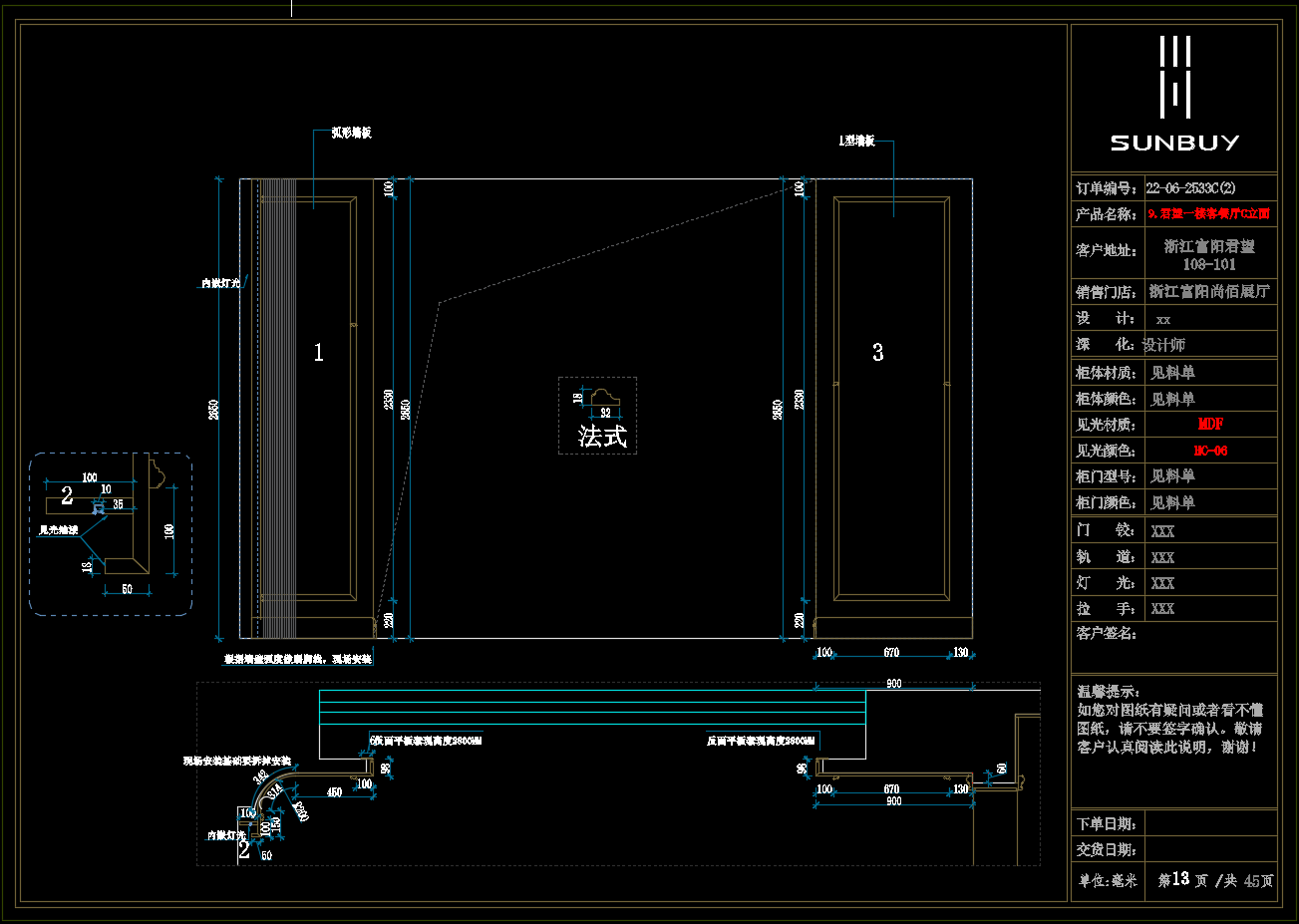Click the empty 下单日期 date cell
The height and width of the screenshot is (924, 1299).
tap(1210, 823)
